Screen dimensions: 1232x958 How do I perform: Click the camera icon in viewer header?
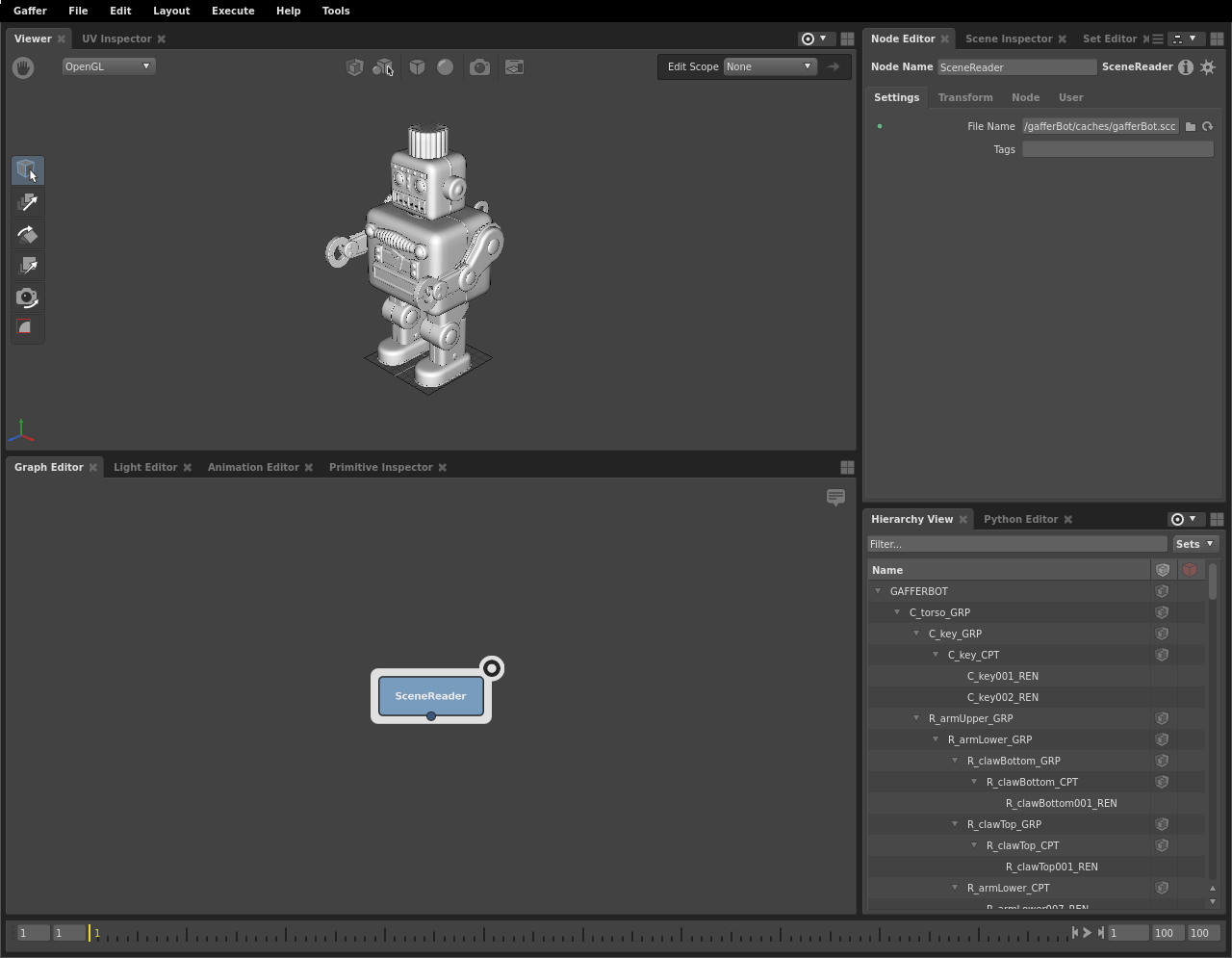479,67
